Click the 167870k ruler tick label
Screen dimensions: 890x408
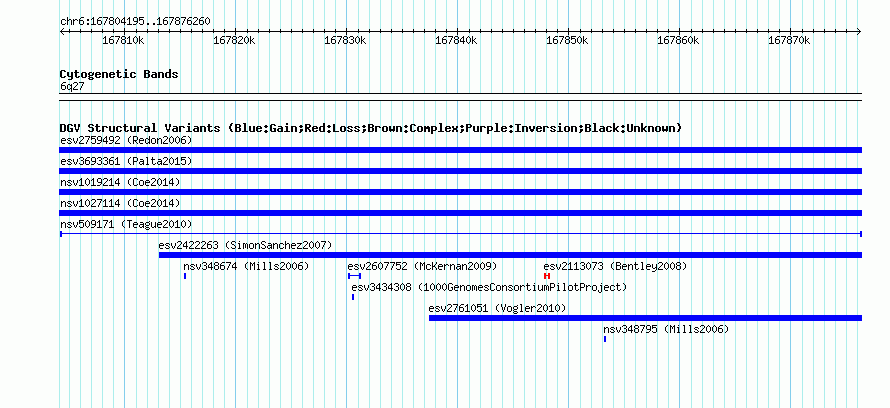click(x=789, y=41)
